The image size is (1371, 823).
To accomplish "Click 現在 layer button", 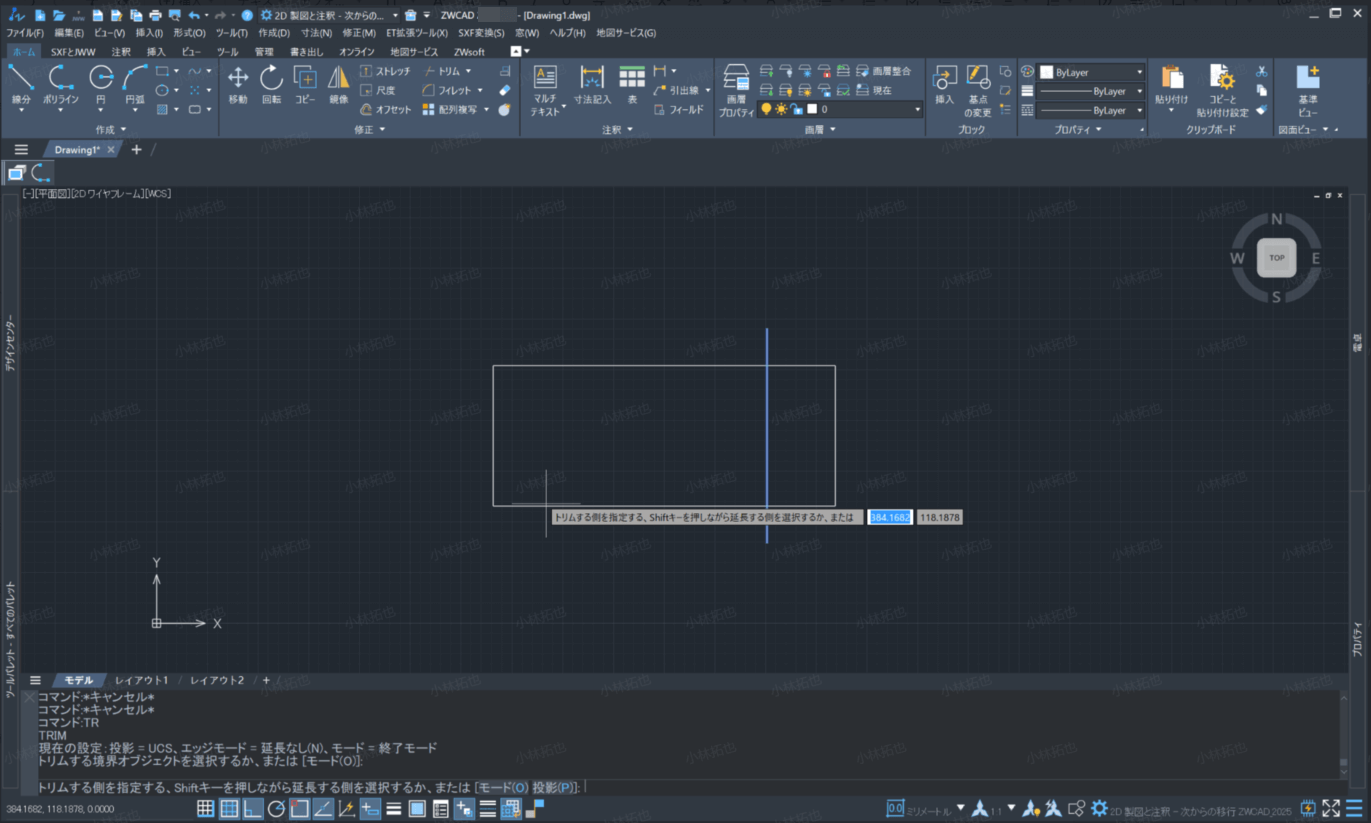I will click(874, 90).
